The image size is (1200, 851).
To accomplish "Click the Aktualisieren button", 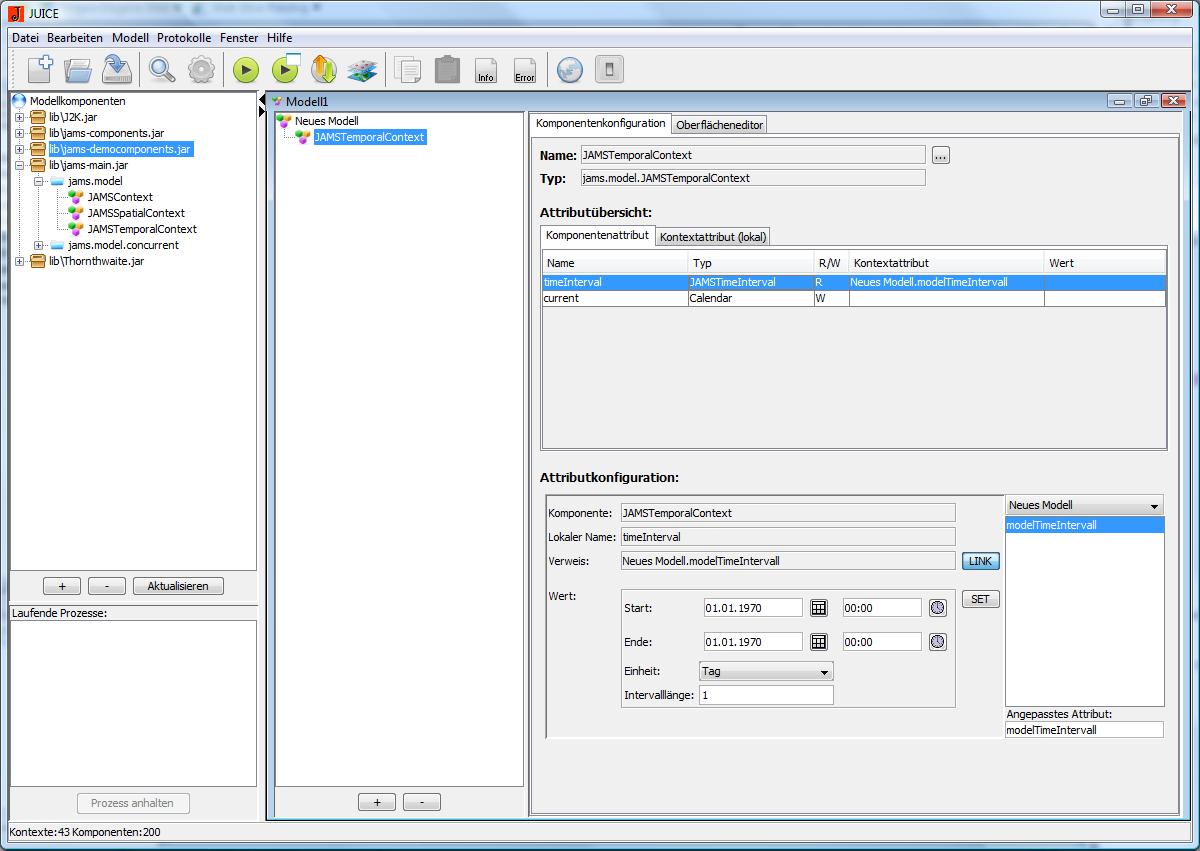I will coord(178,586).
